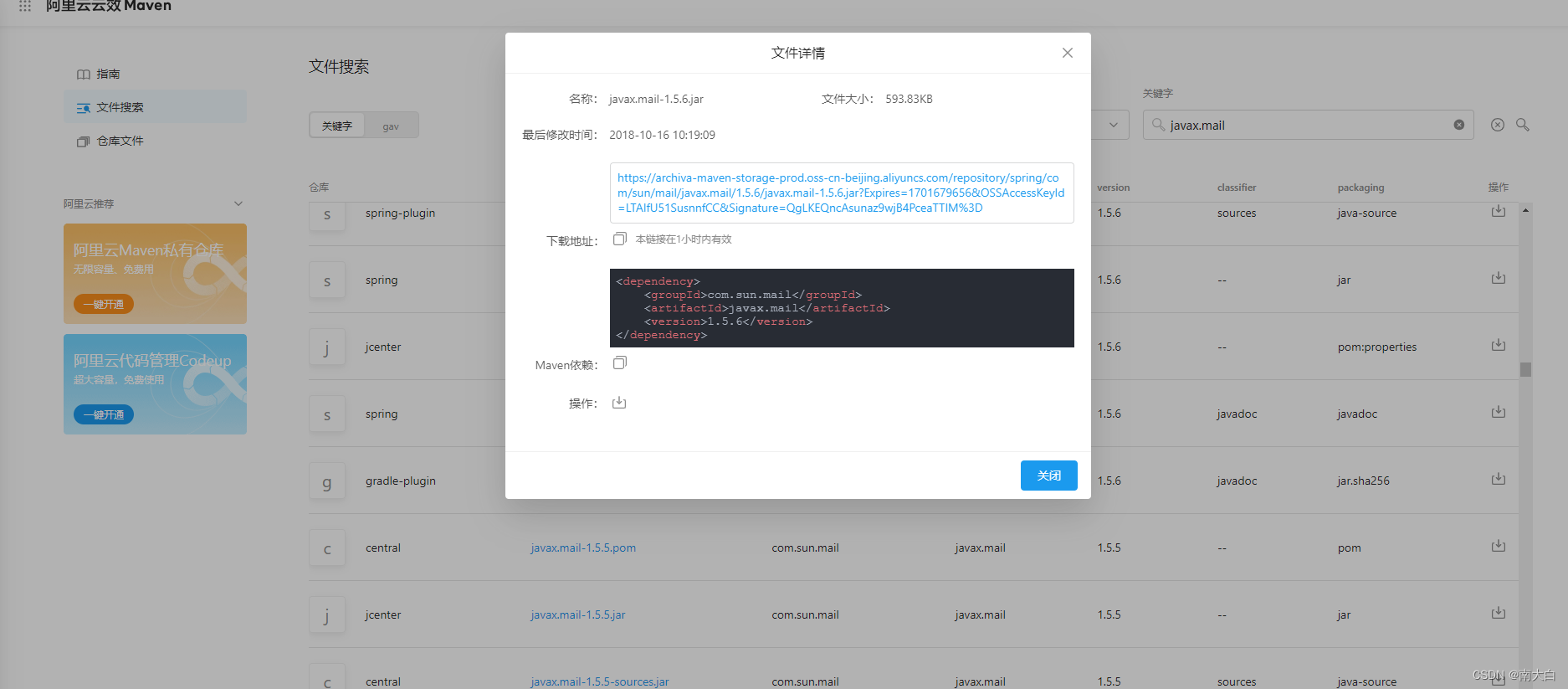This screenshot has height=689, width=1568.
Task: Download the spring-plugin sources row file
Action: coord(1499,211)
